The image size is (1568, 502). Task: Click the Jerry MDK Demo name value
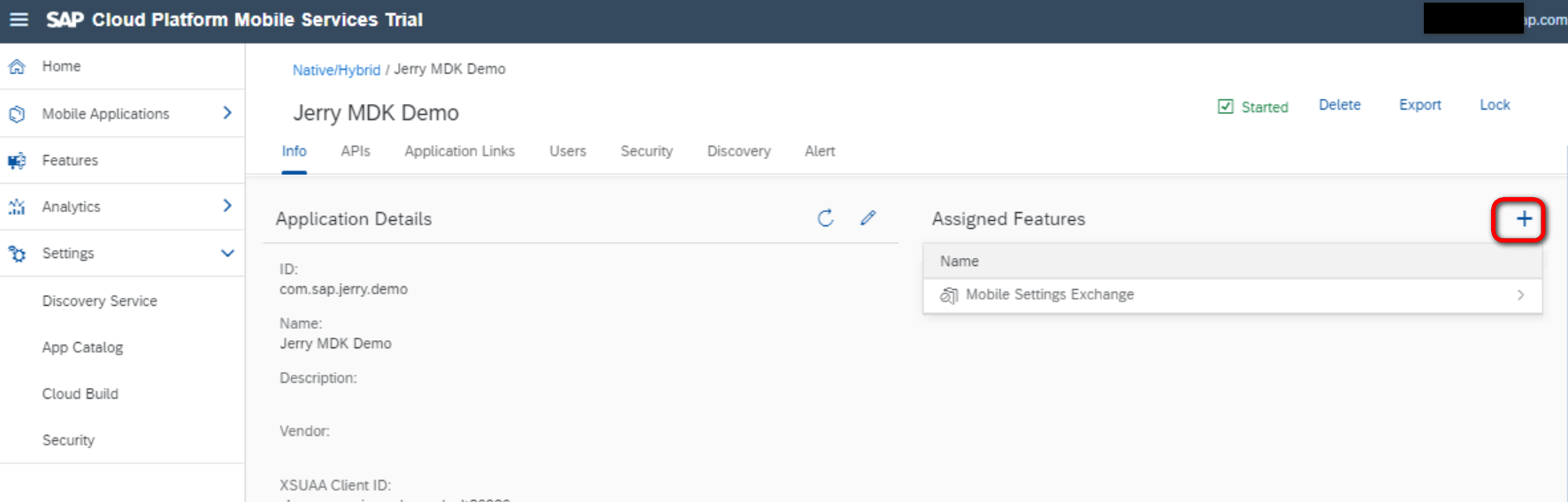[x=335, y=344]
